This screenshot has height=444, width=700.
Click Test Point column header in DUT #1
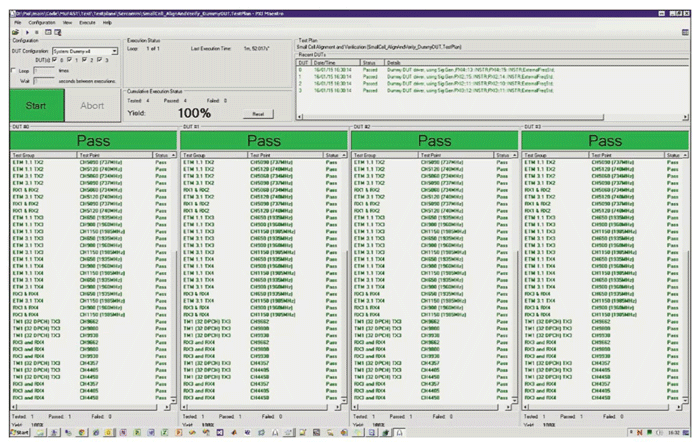pos(285,155)
